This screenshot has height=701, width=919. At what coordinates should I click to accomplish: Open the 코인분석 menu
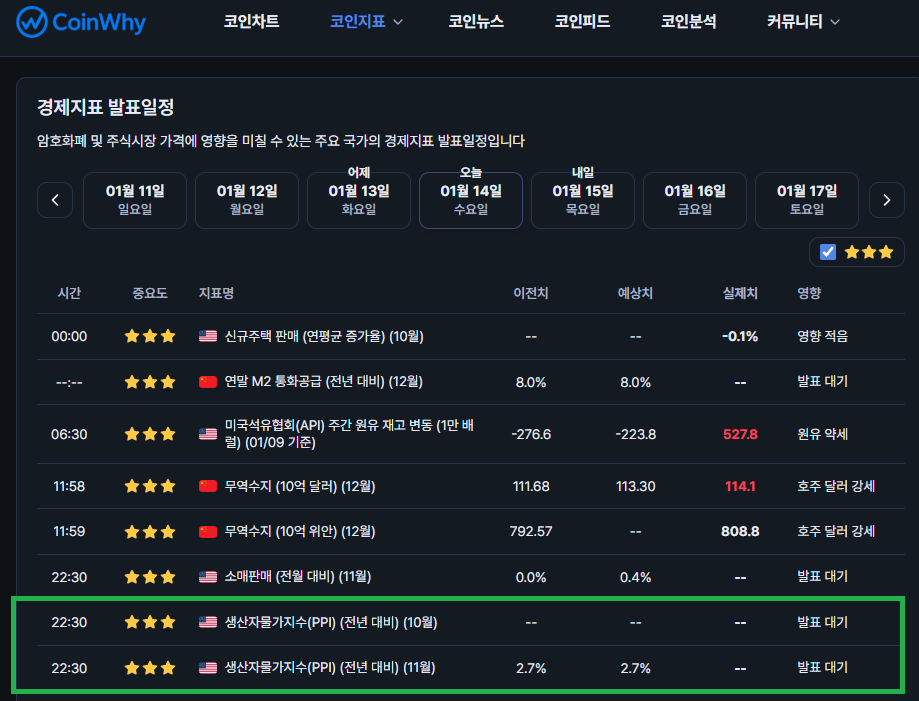(x=688, y=21)
